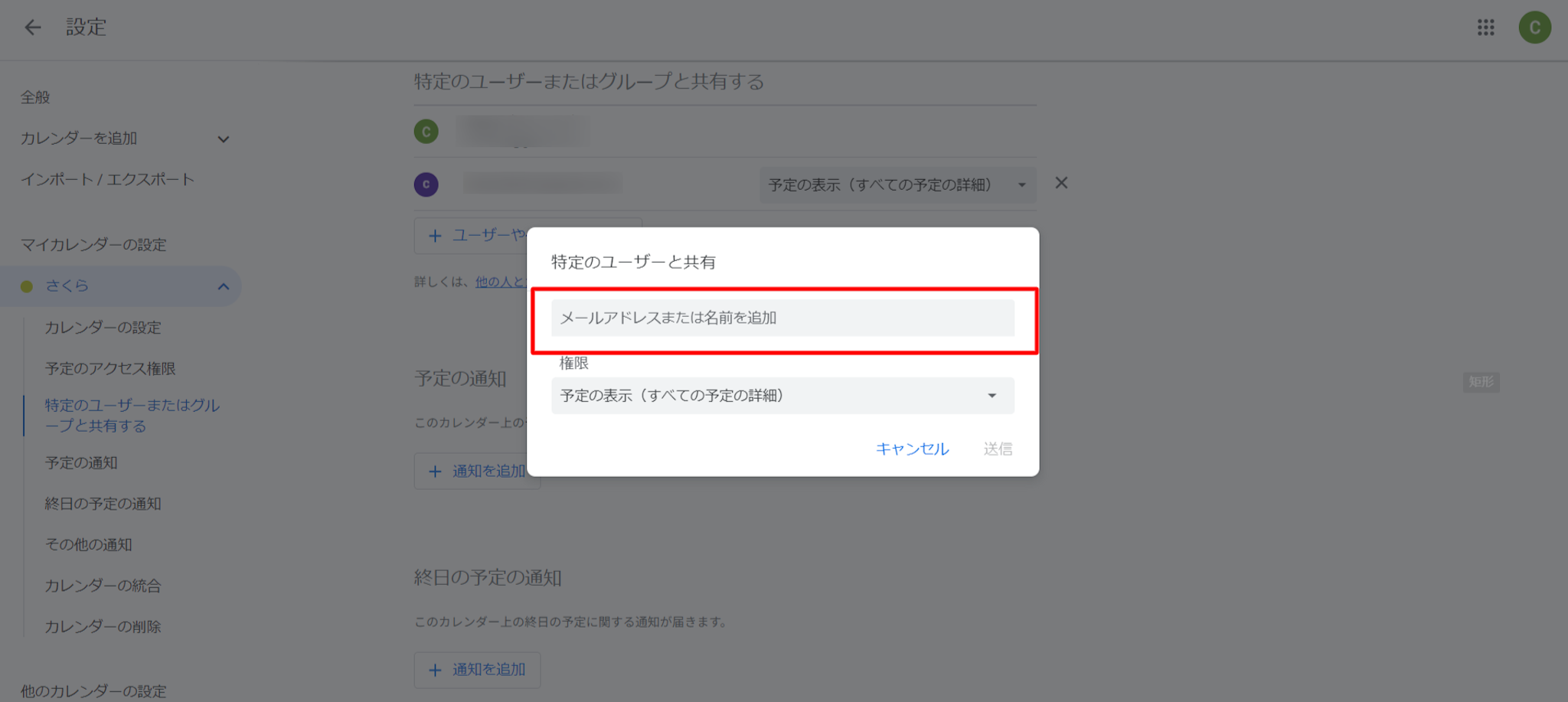
Task: Open the green account avatar menu
Action: (1534, 28)
